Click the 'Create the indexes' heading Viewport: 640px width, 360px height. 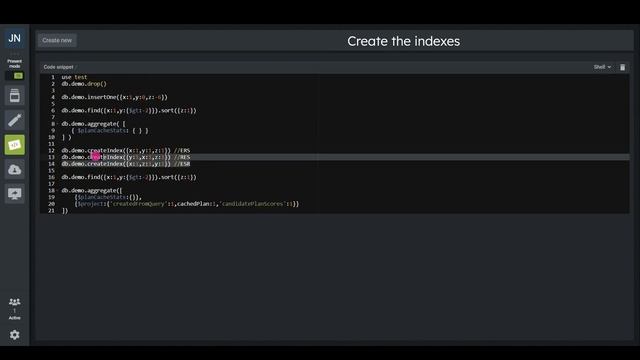coord(403,41)
